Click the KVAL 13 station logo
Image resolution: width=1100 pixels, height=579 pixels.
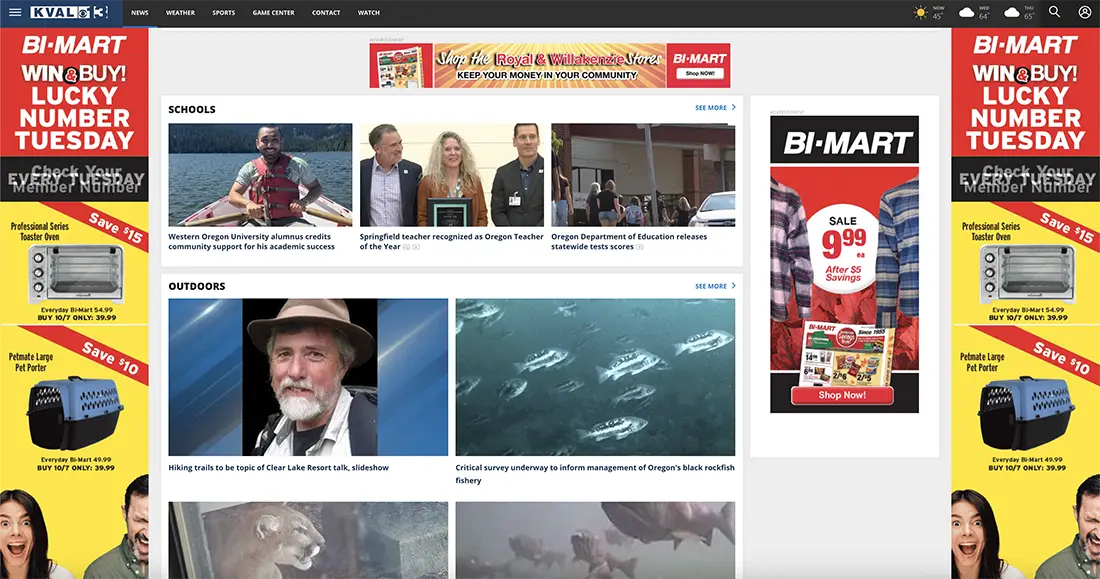pos(69,13)
